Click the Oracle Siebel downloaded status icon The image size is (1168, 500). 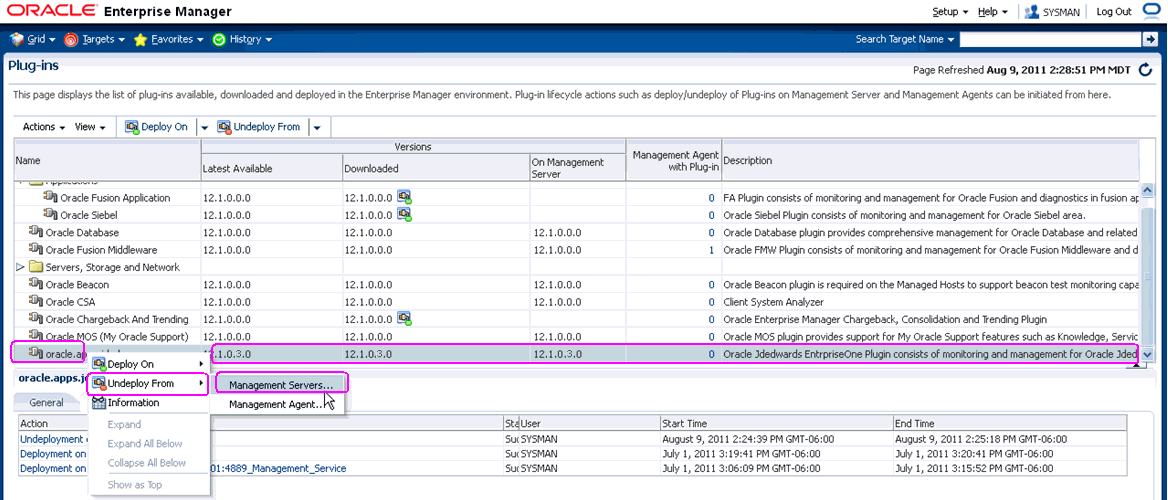click(x=405, y=215)
